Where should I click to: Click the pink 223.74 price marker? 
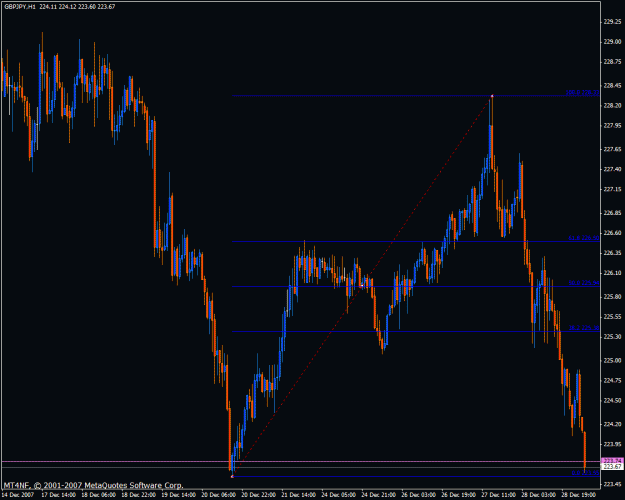coord(612,461)
